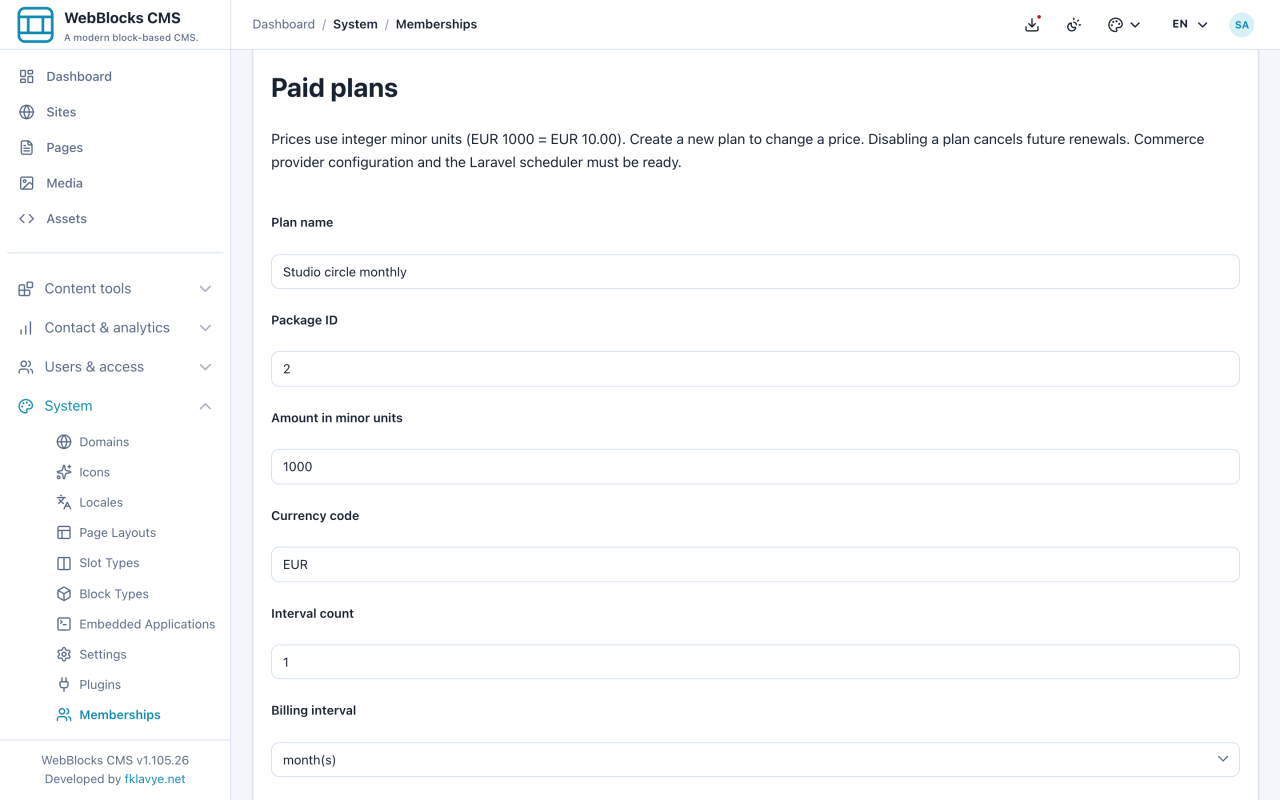Screen dimensions: 1280x800
Task: Open the palette theme picker
Action: (x=1124, y=25)
